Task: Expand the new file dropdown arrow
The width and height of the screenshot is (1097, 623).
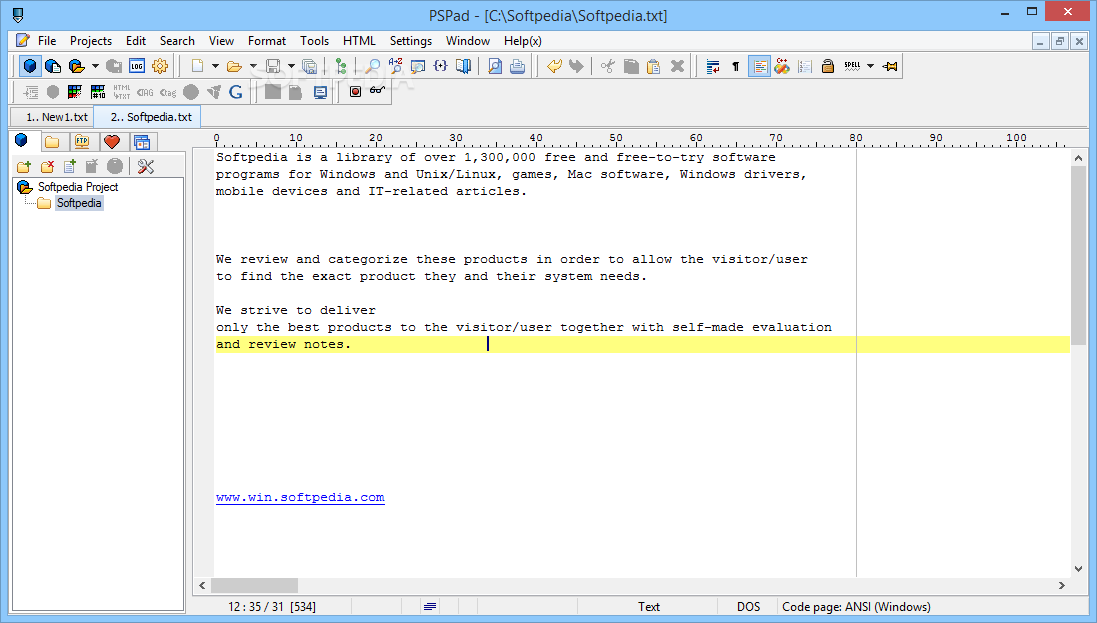Action: pos(215,66)
